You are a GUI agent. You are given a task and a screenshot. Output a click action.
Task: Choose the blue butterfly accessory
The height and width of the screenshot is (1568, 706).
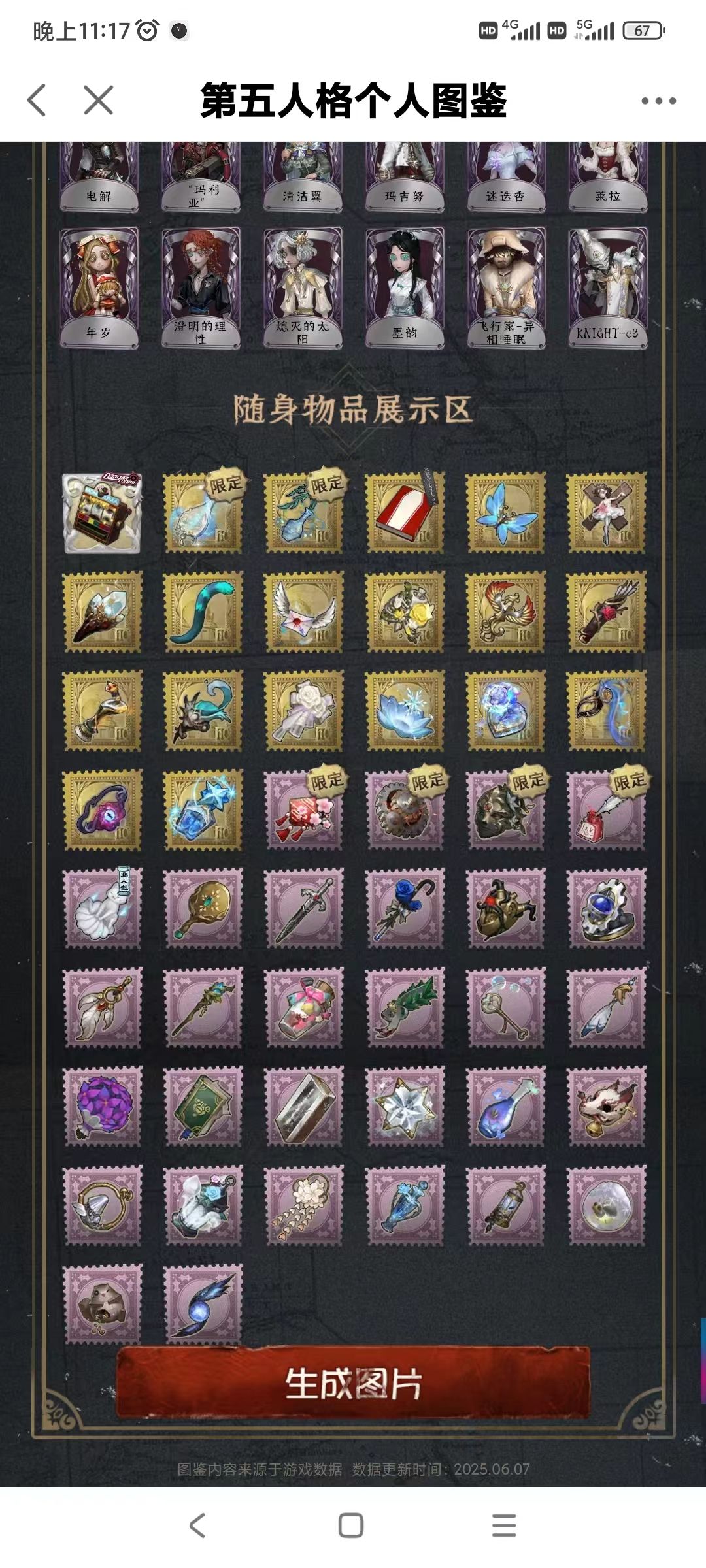click(x=505, y=513)
